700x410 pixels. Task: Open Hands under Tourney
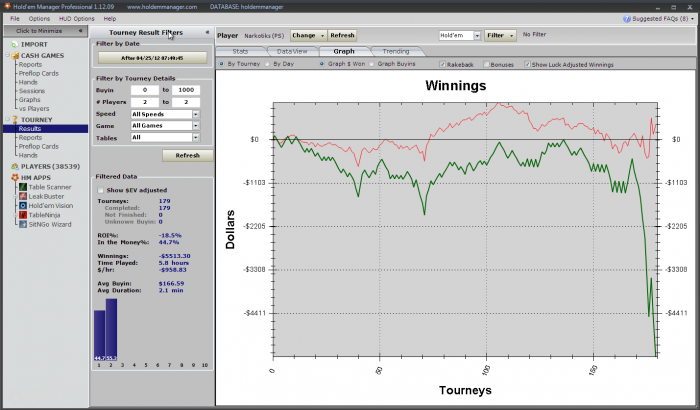[28, 155]
